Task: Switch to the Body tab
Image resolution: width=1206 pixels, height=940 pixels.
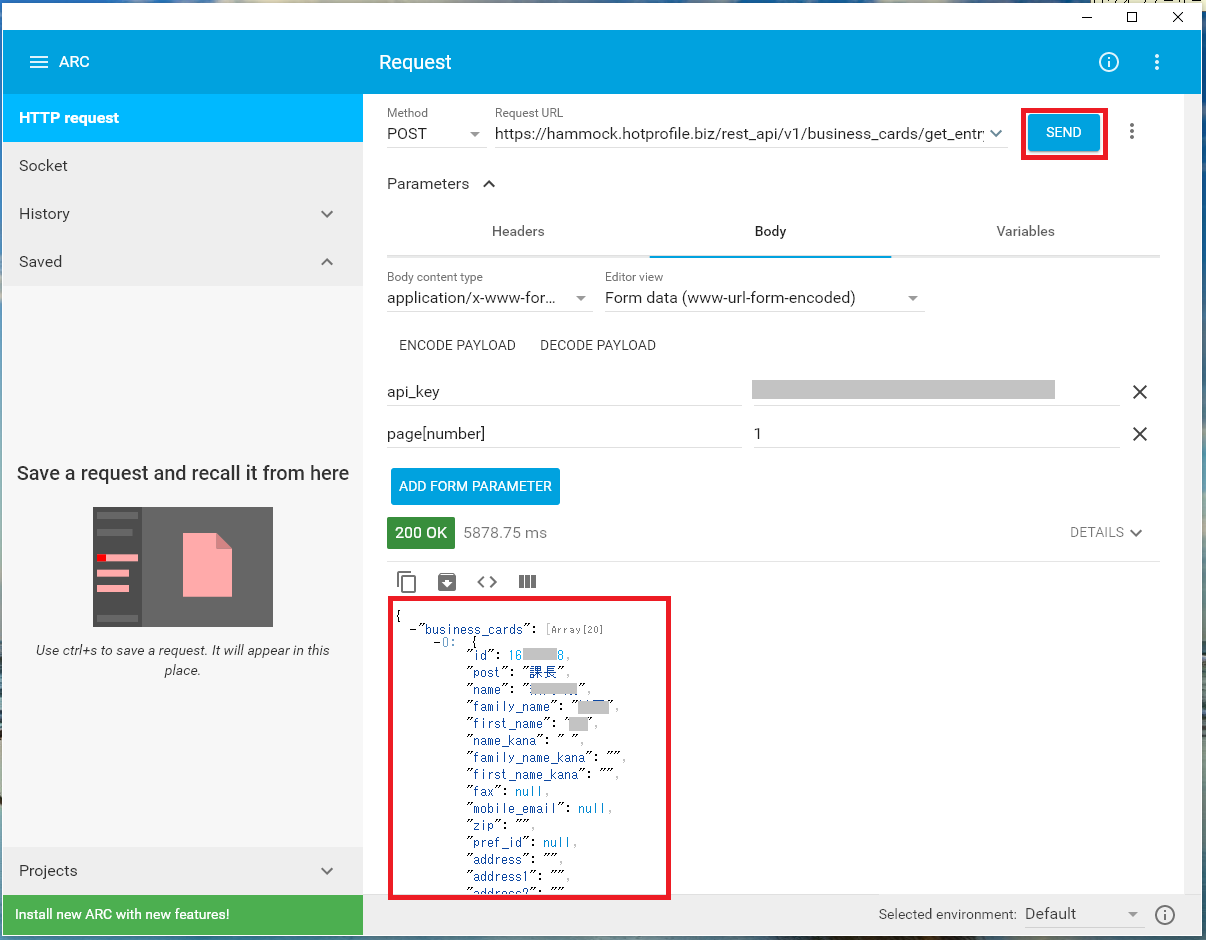Action: click(x=770, y=231)
